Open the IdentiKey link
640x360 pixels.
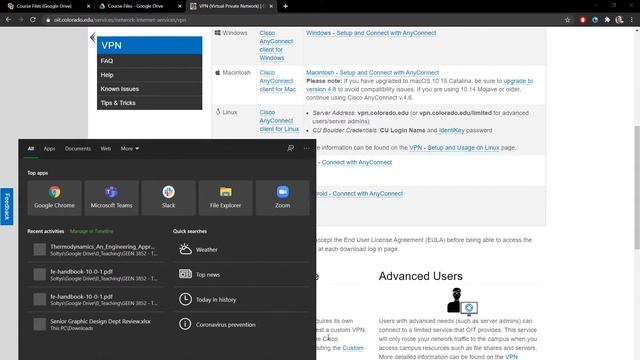[x=451, y=130]
